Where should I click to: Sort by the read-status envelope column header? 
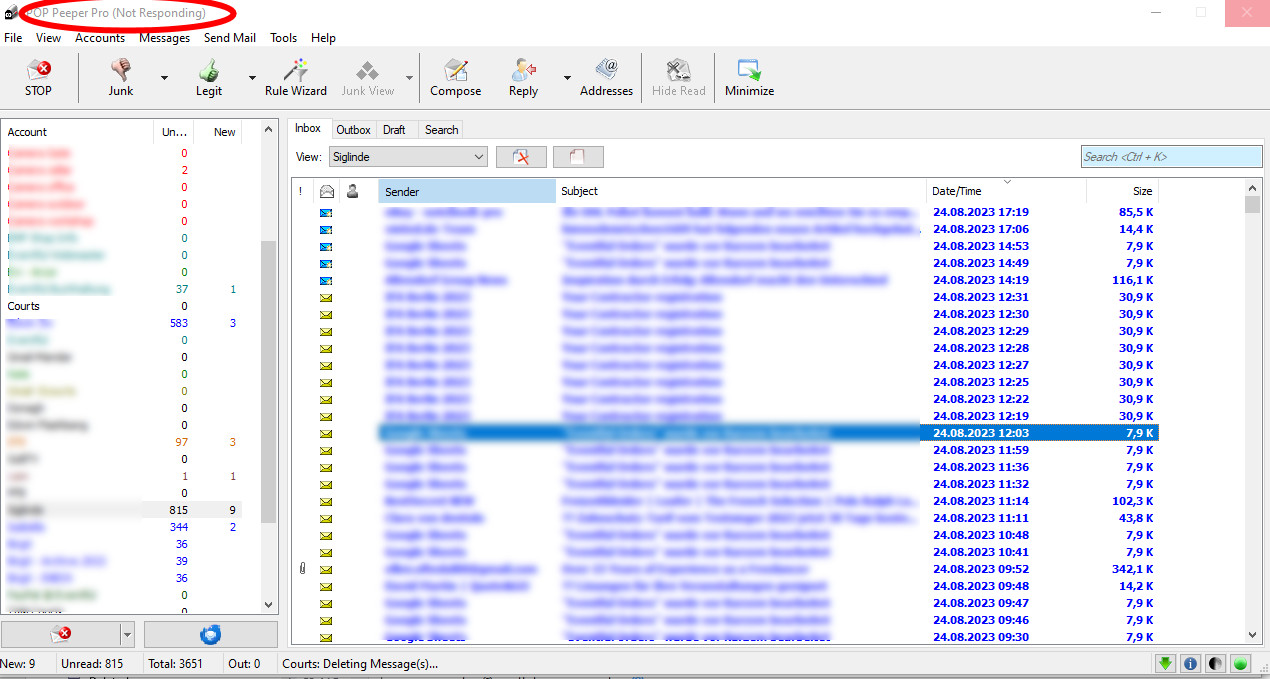click(326, 191)
